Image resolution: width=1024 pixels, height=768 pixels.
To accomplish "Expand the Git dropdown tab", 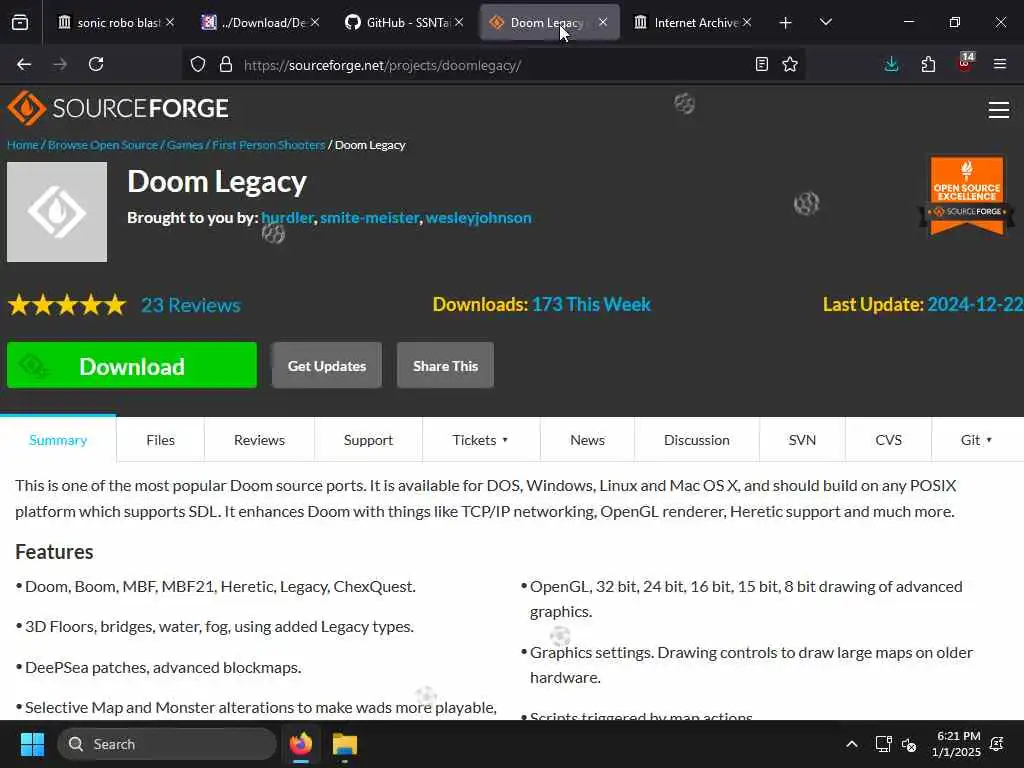I will (977, 440).
